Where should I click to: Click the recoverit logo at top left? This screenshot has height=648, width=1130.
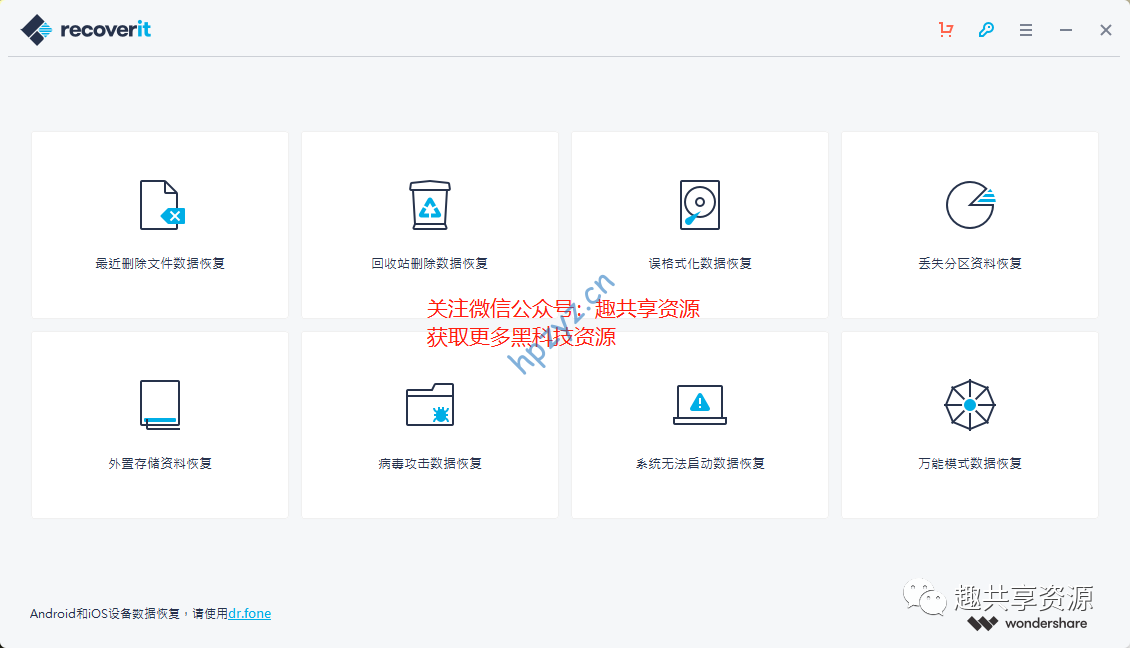tap(86, 29)
